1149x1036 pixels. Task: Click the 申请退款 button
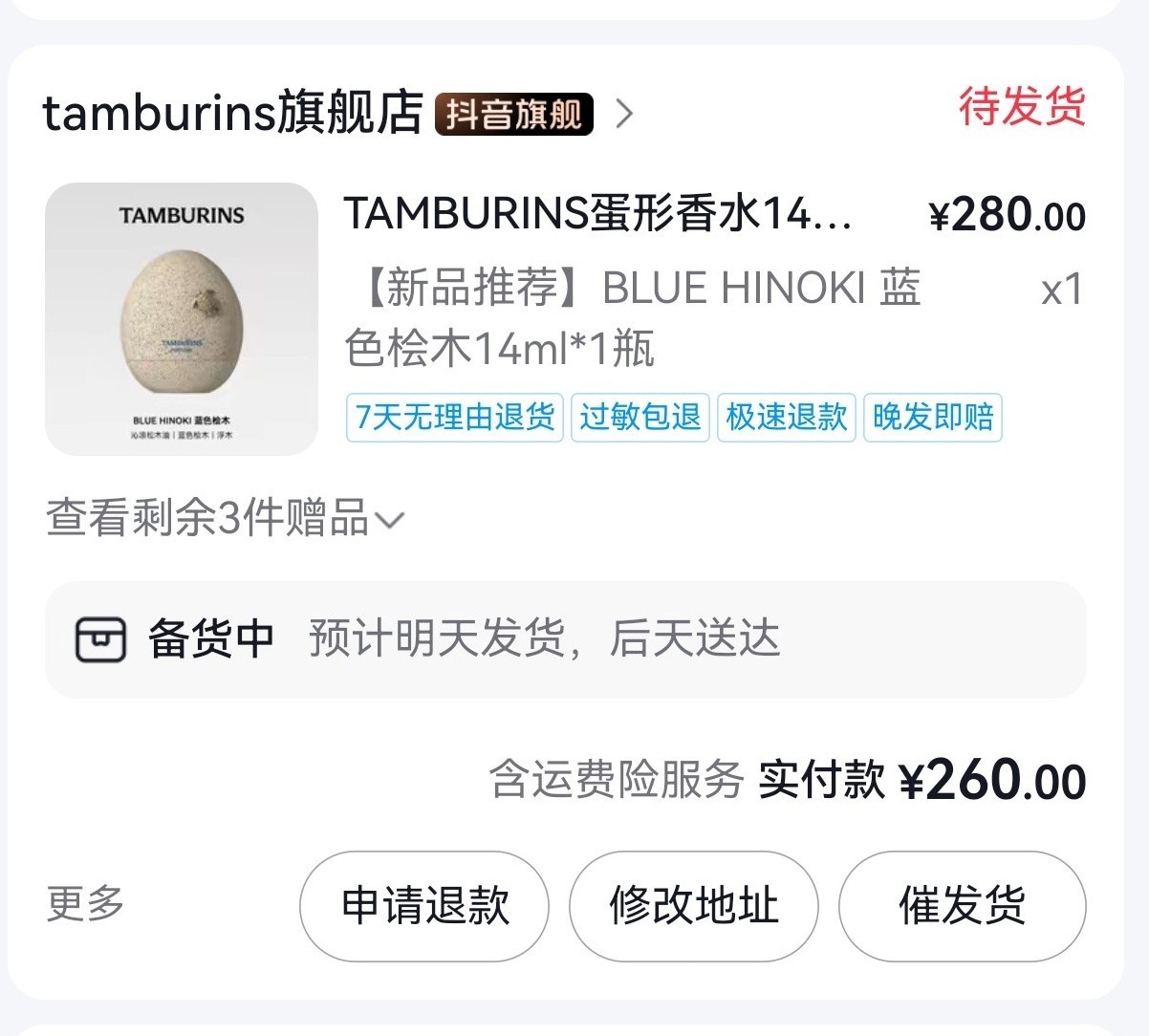[424, 906]
